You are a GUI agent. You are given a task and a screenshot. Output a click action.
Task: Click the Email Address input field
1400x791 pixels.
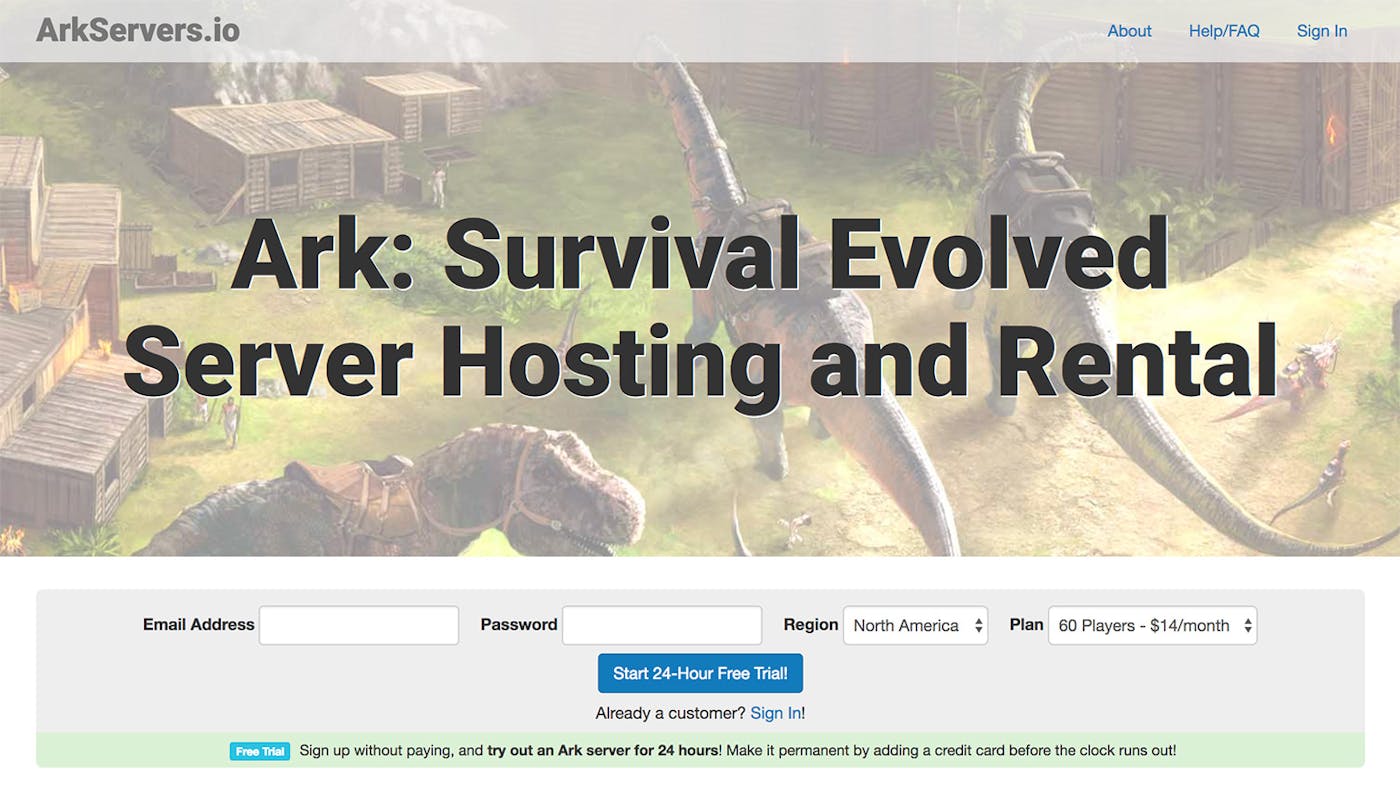[x=358, y=625]
